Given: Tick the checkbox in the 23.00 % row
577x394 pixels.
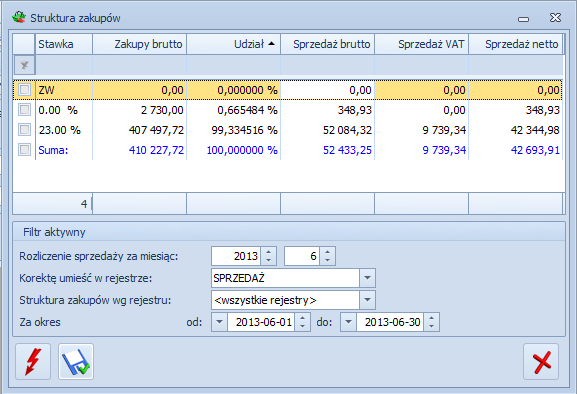Looking at the screenshot, I should tap(25, 129).
